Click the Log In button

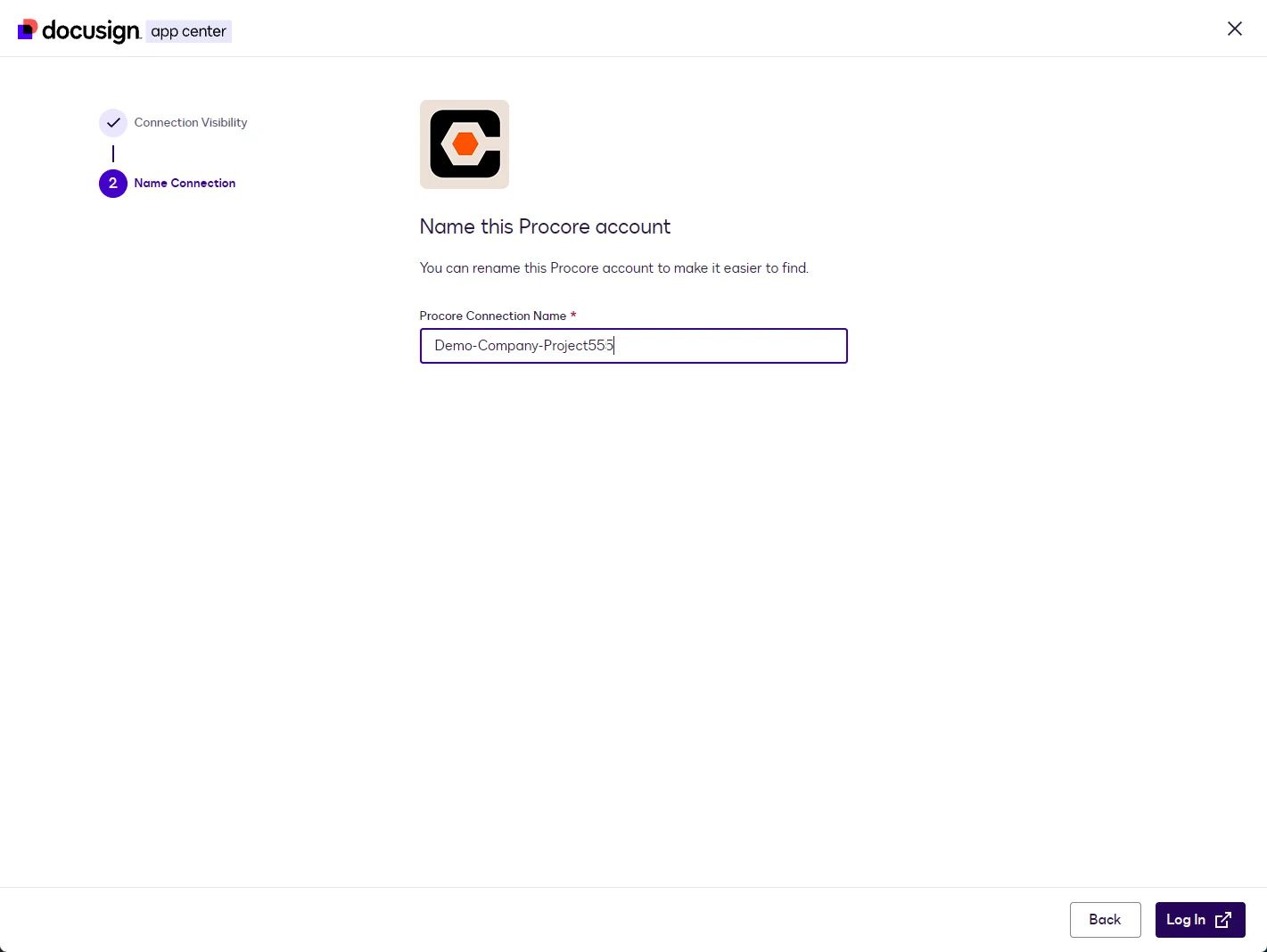tap(1200, 920)
